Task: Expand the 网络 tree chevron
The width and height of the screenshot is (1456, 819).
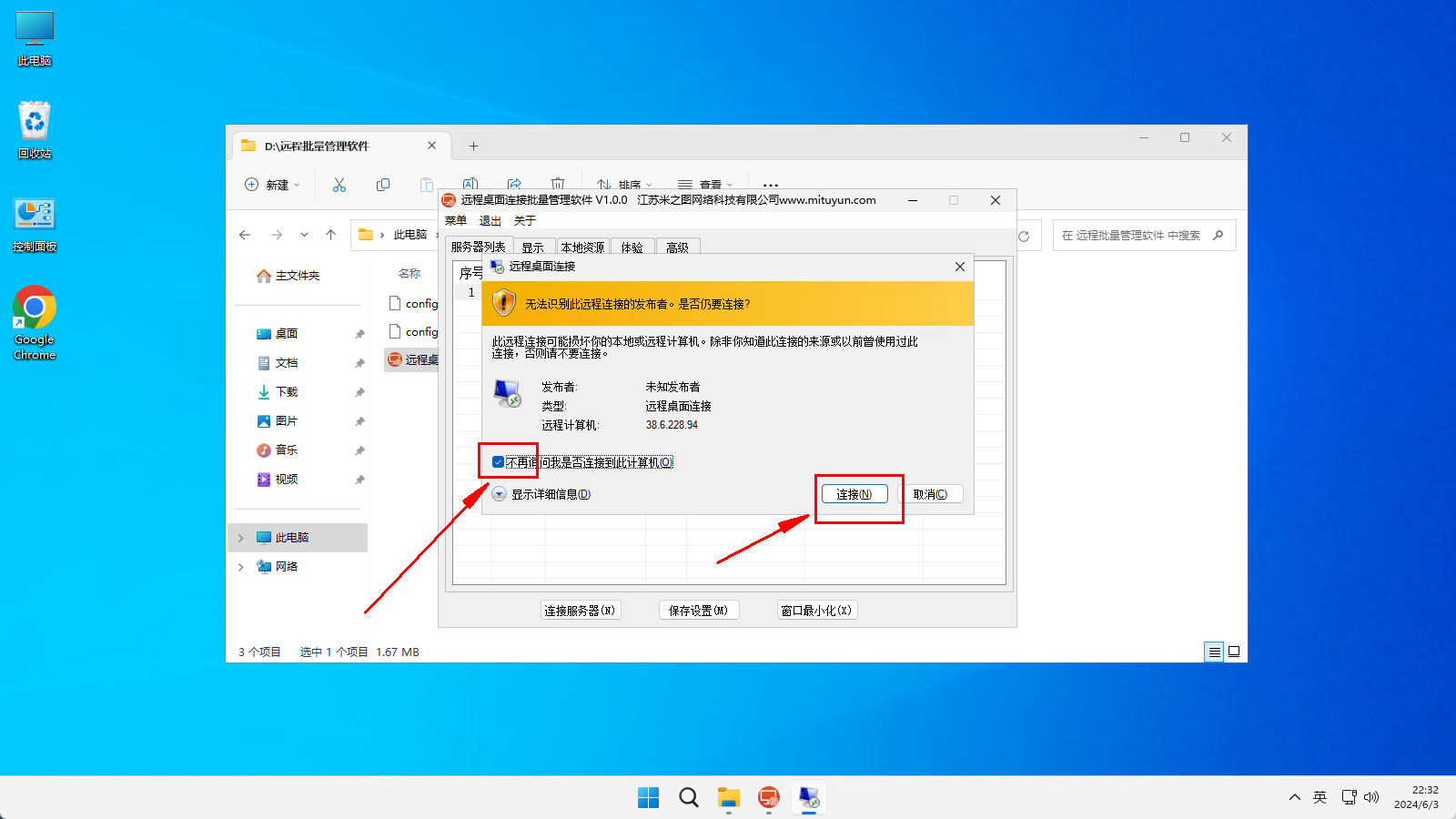Action: [x=241, y=567]
